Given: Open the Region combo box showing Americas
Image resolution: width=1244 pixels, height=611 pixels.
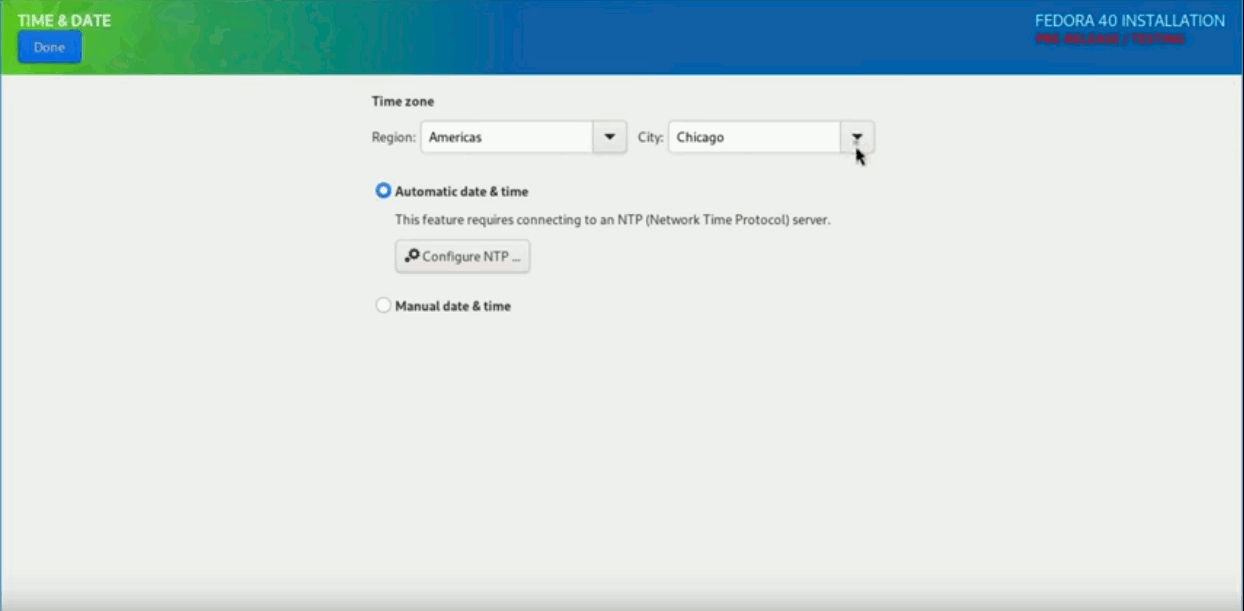Looking at the screenshot, I should pyautogui.click(x=524, y=137).
